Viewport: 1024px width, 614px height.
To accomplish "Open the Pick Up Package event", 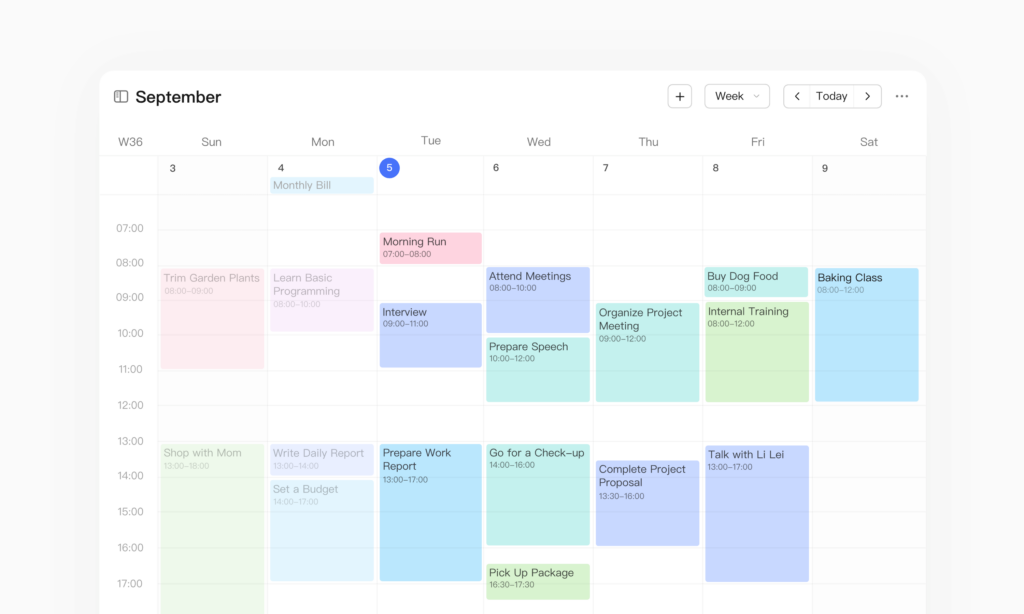I will (537, 581).
